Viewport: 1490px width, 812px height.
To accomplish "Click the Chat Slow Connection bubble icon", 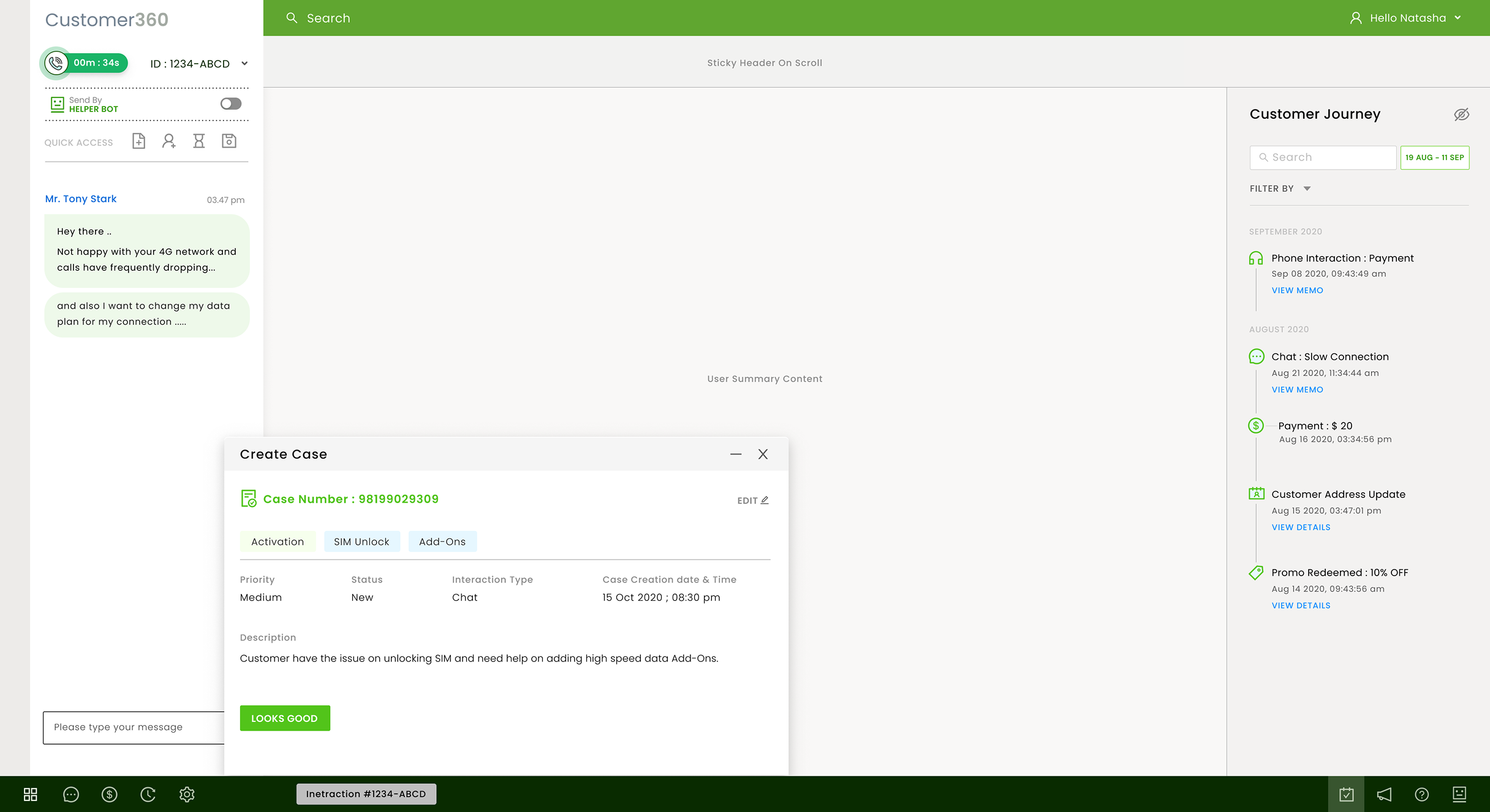I will click(1256, 356).
